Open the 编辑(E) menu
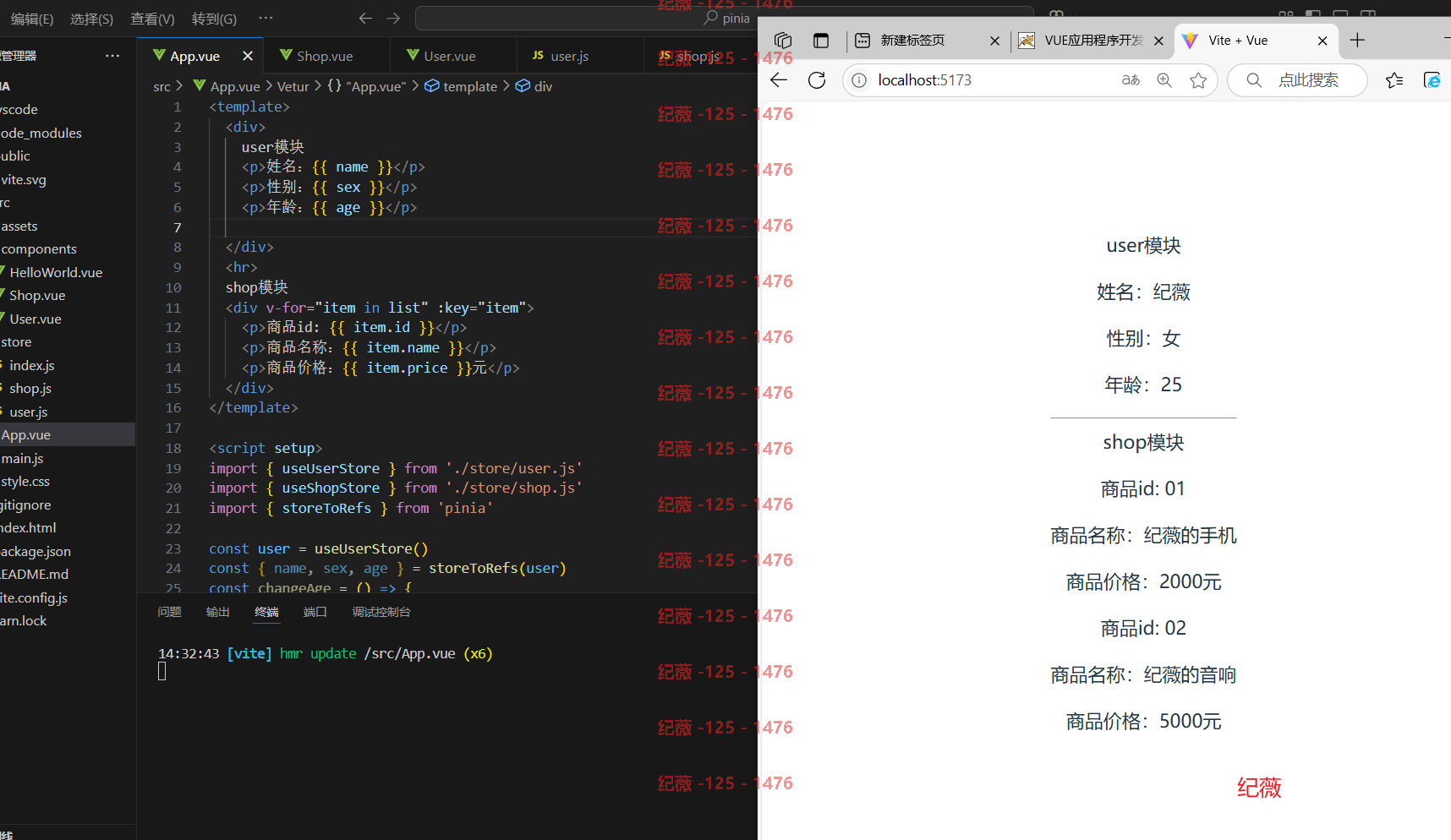Screen dimensions: 1451x840 pyautogui.click(x=32, y=19)
